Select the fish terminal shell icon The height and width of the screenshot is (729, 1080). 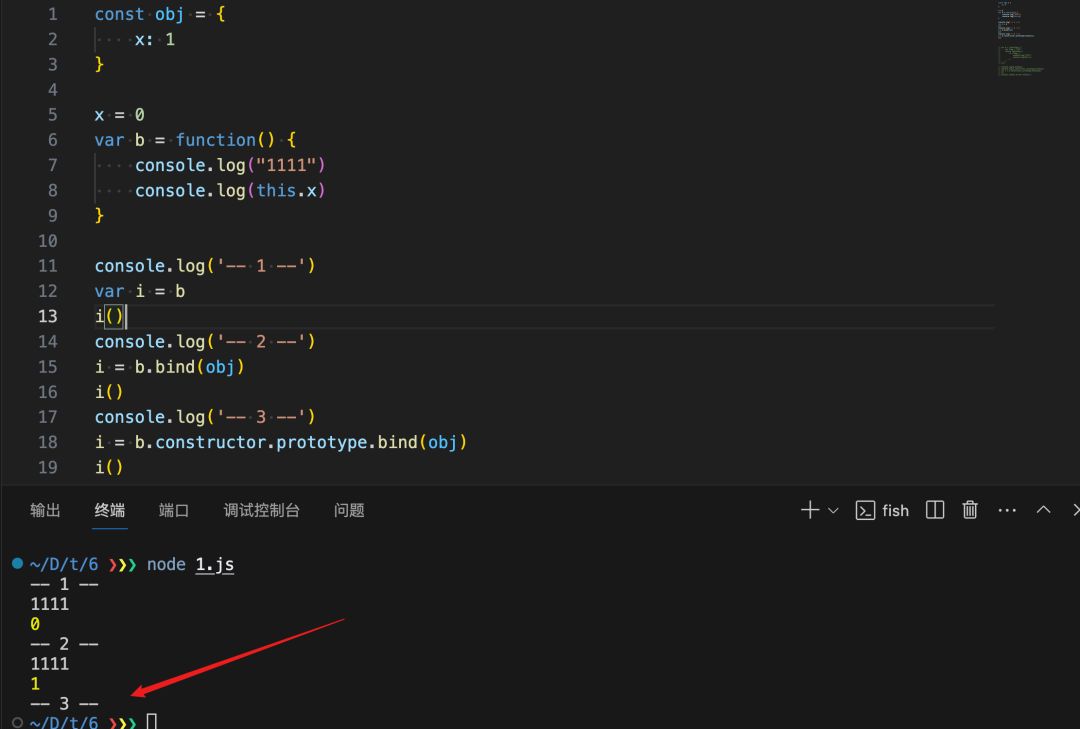pos(866,510)
